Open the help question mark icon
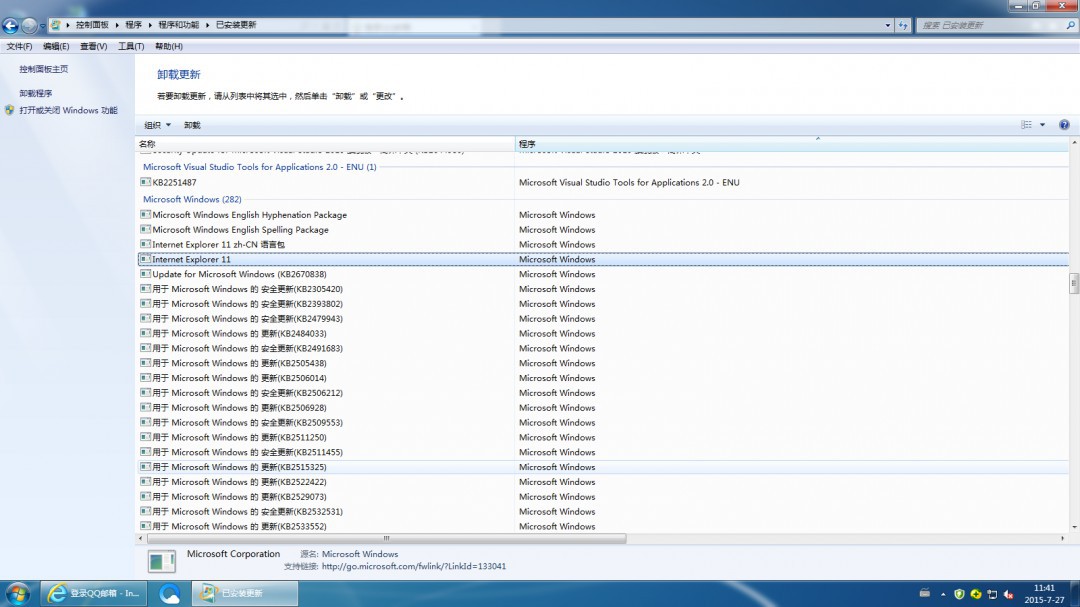This screenshot has width=1080, height=607. (x=1064, y=125)
